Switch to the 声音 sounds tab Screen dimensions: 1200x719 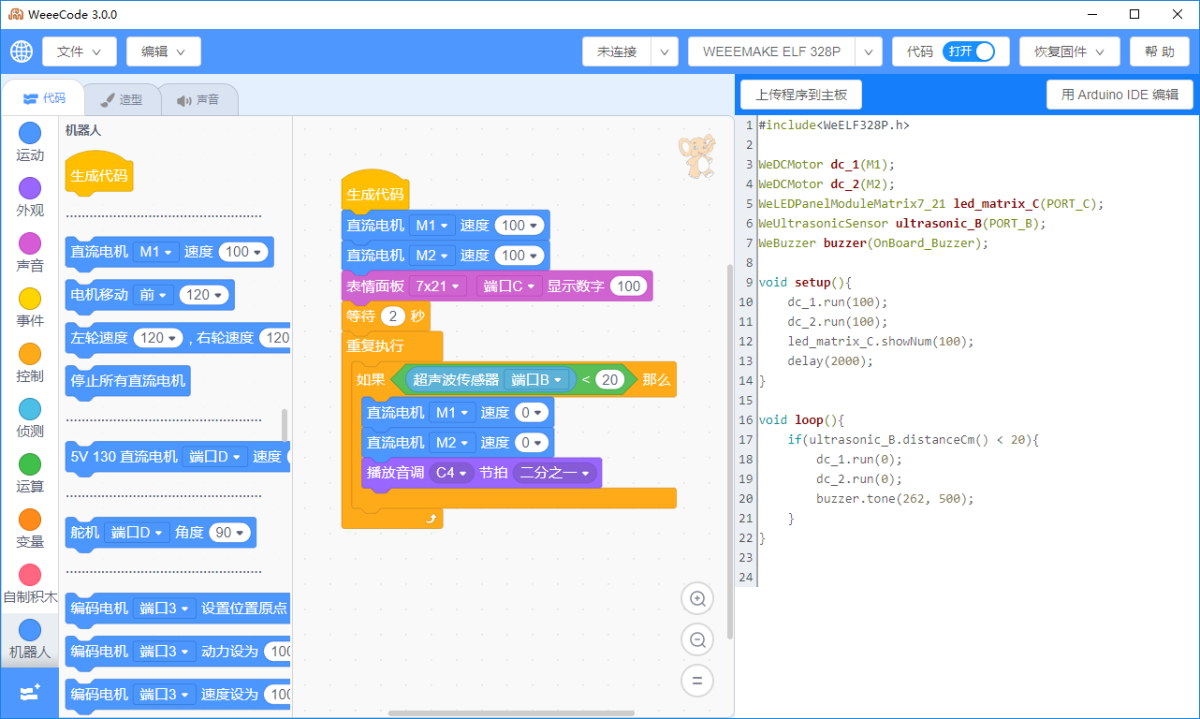pos(198,100)
